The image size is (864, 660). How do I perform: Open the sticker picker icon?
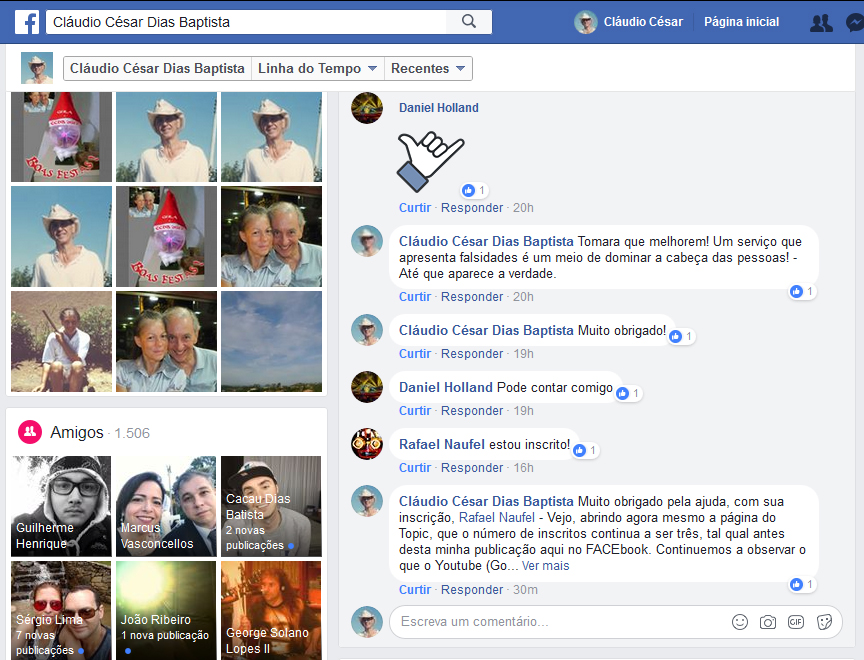click(x=824, y=622)
